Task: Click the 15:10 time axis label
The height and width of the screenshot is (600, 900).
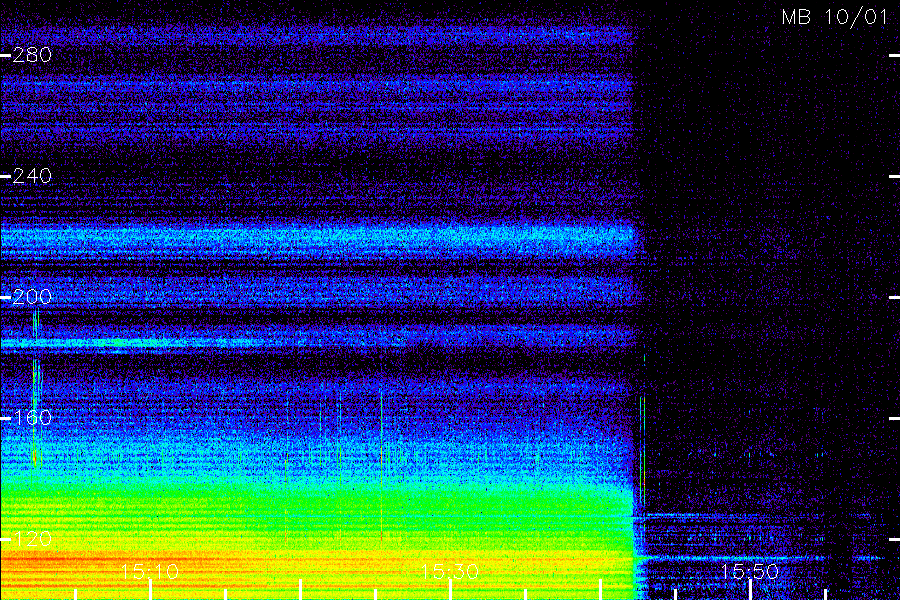Action: [x=150, y=571]
